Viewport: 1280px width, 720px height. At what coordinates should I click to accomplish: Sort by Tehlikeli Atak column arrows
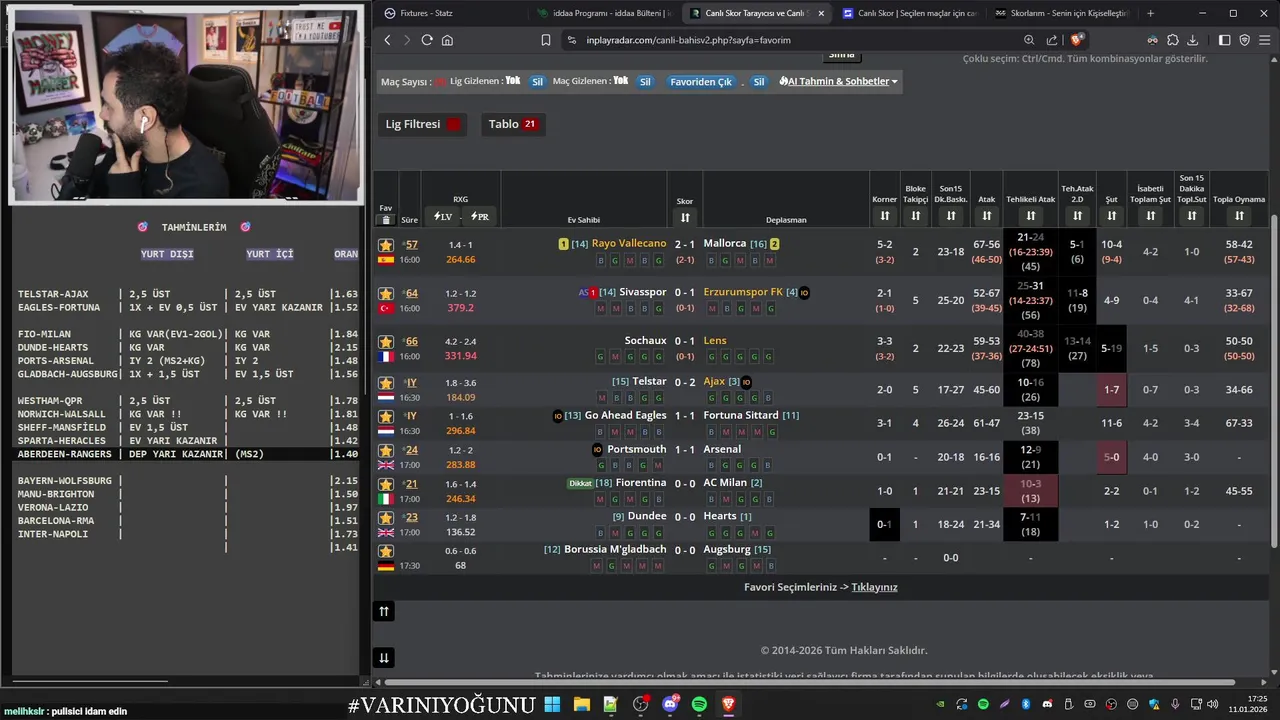click(x=1030, y=216)
